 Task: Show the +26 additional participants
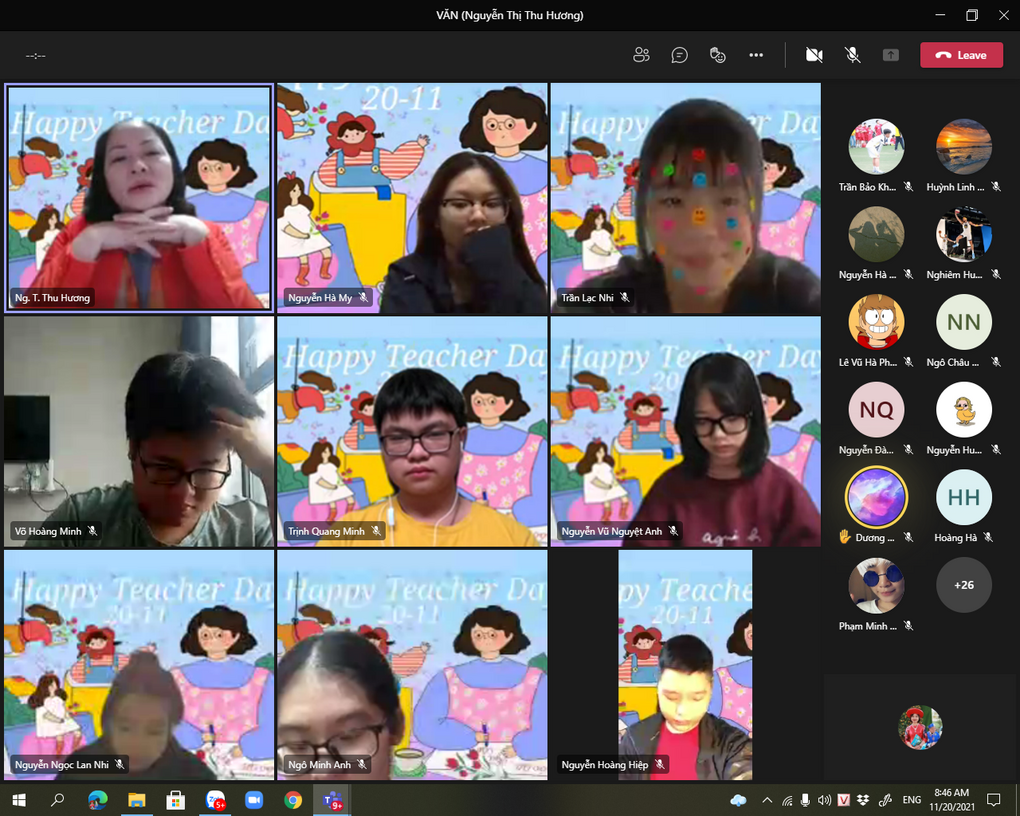coord(963,585)
